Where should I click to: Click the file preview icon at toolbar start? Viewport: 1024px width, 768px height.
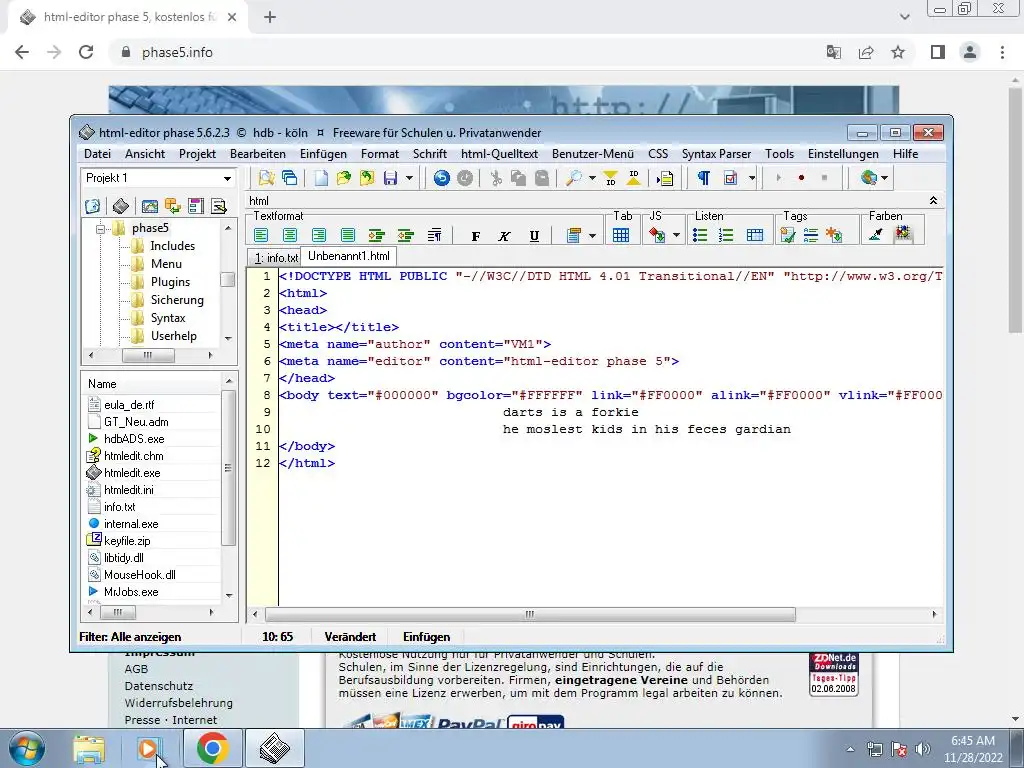(266, 178)
